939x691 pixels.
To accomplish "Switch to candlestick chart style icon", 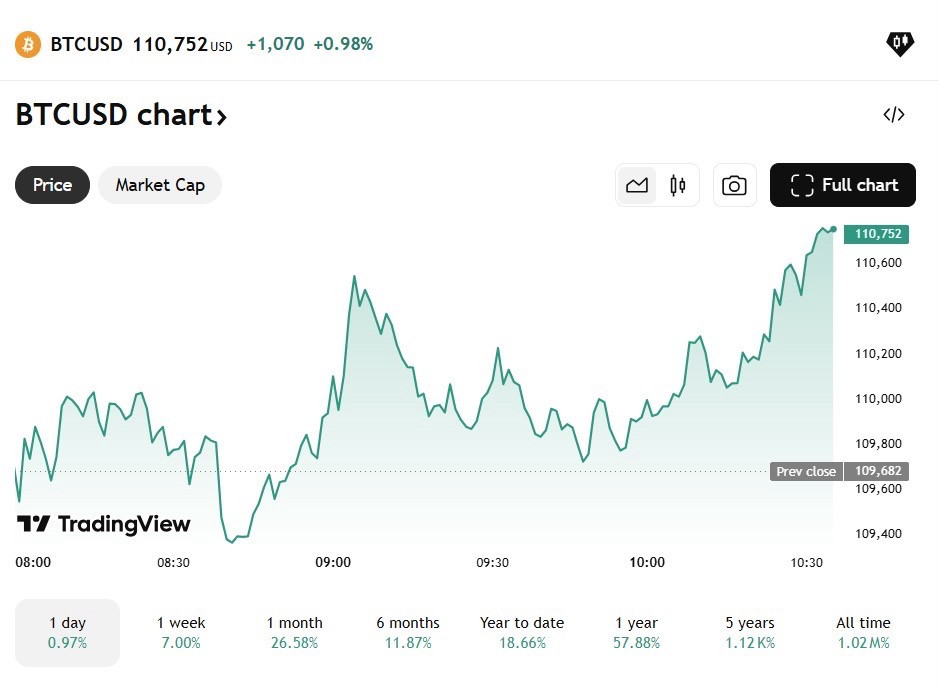I will pyautogui.click(x=678, y=185).
